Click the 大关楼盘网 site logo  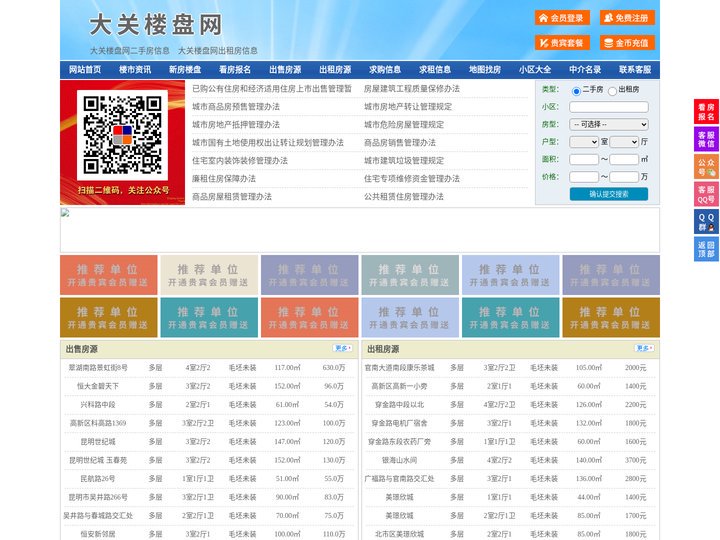coord(156,25)
